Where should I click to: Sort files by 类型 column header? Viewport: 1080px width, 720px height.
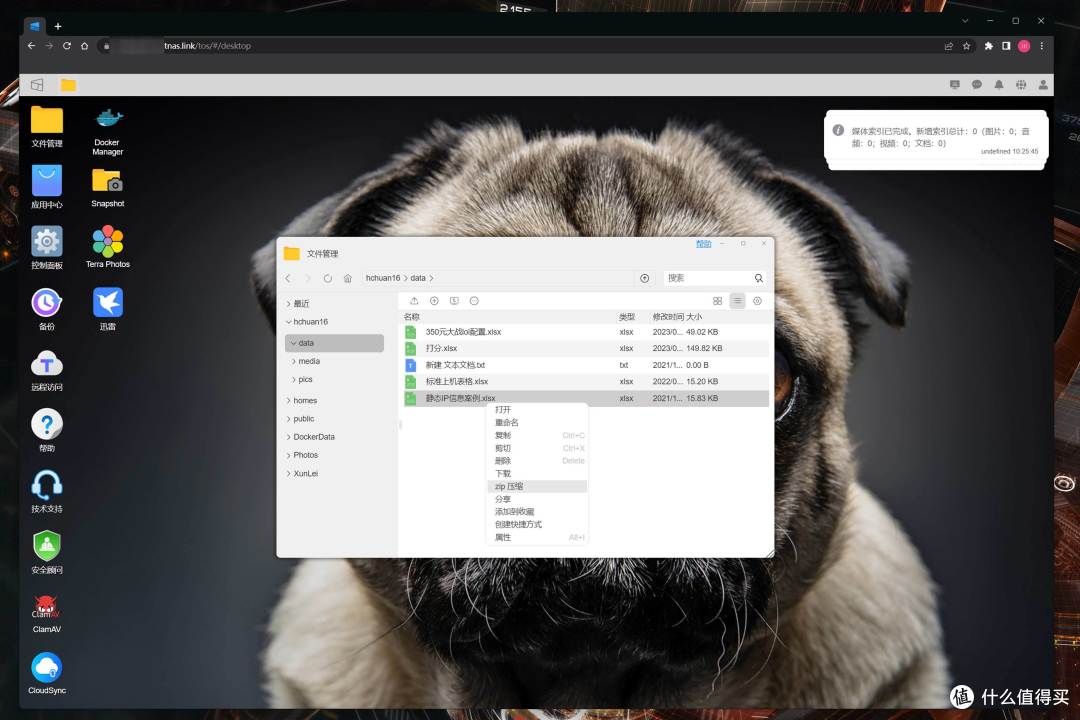coord(627,317)
